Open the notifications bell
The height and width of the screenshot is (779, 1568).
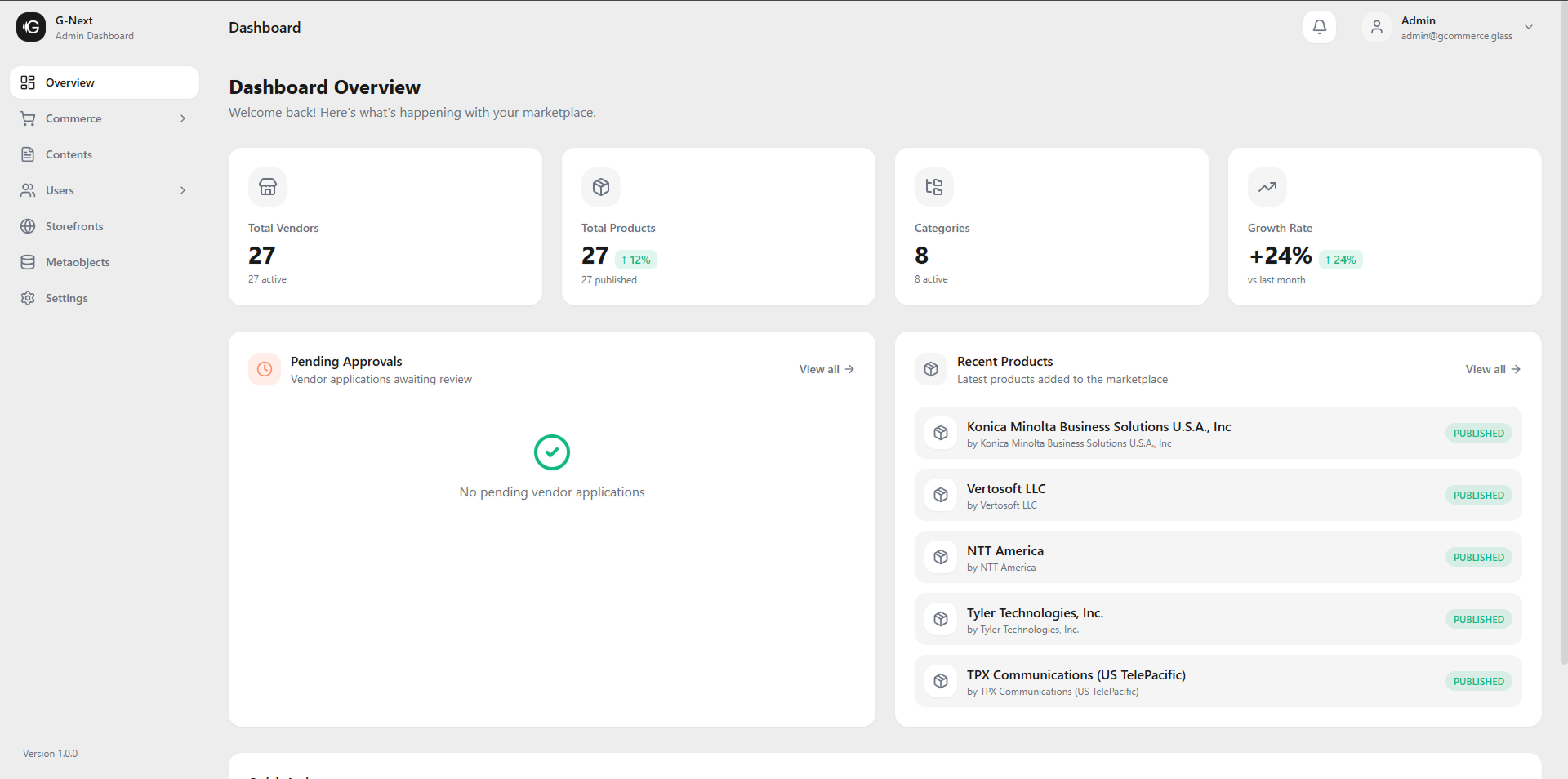click(x=1320, y=27)
